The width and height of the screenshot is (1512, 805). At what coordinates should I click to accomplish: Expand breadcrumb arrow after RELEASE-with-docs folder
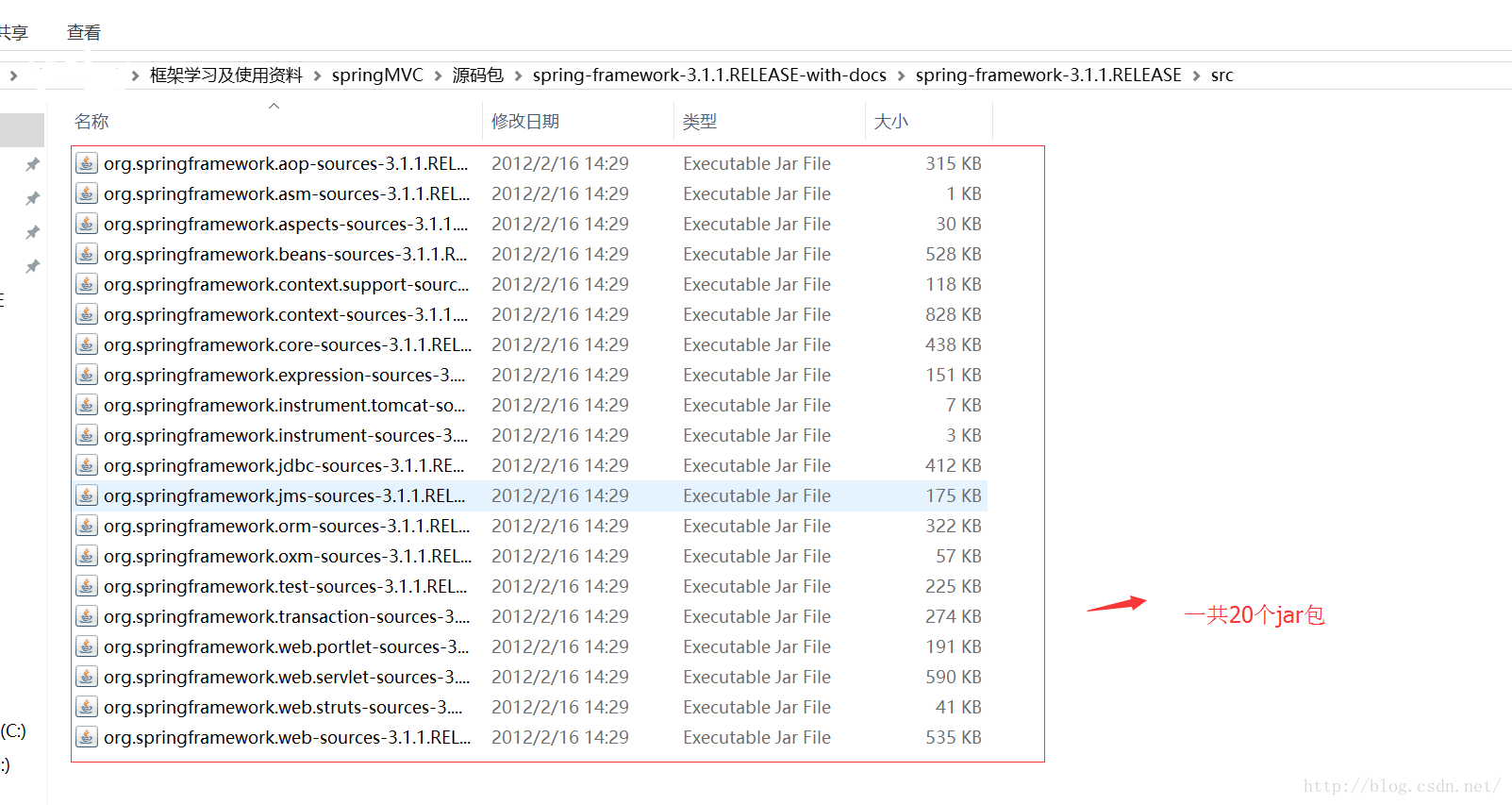901,75
